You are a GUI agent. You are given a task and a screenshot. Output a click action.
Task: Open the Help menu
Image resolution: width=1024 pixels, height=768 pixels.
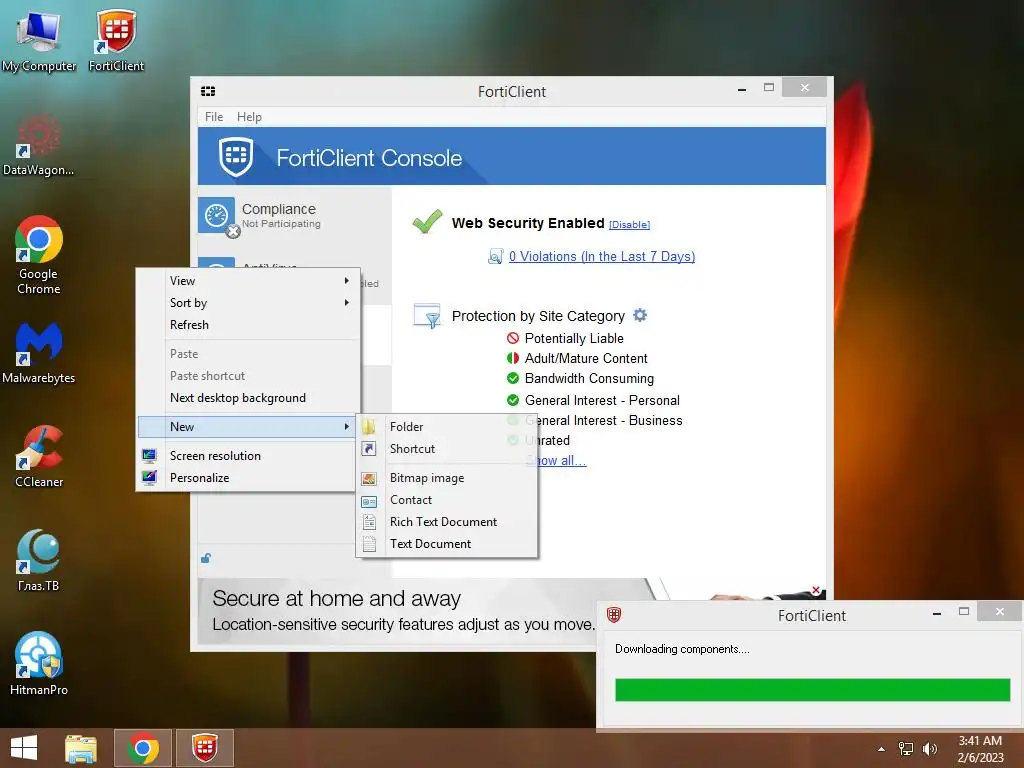[x=249, y=117]
